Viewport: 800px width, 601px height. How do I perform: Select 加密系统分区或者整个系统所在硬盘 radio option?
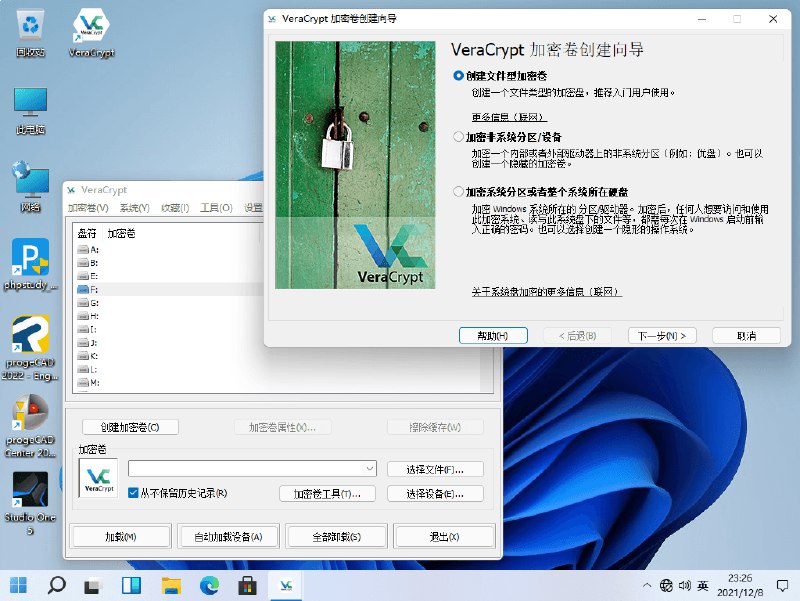click(458, 192)
